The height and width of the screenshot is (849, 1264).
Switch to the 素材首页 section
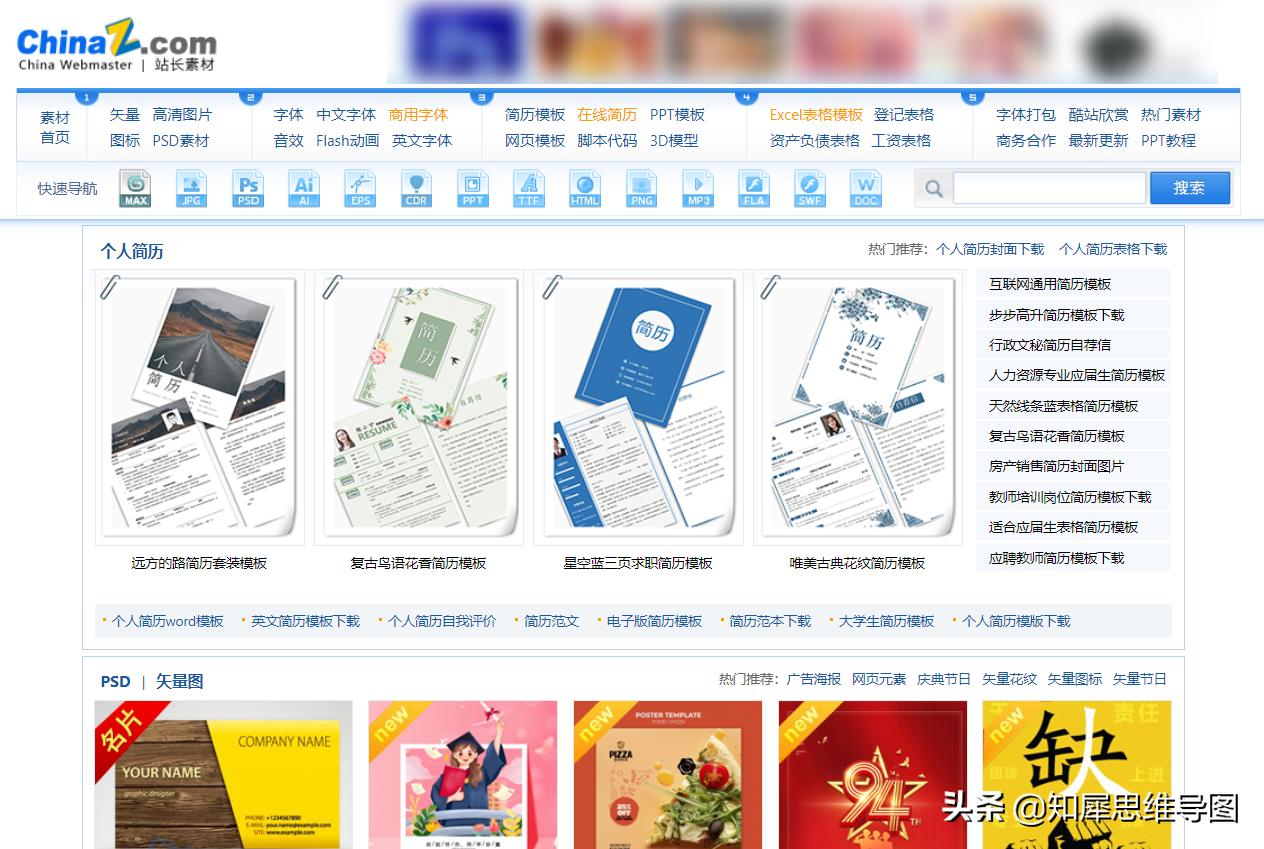(54, 127)
